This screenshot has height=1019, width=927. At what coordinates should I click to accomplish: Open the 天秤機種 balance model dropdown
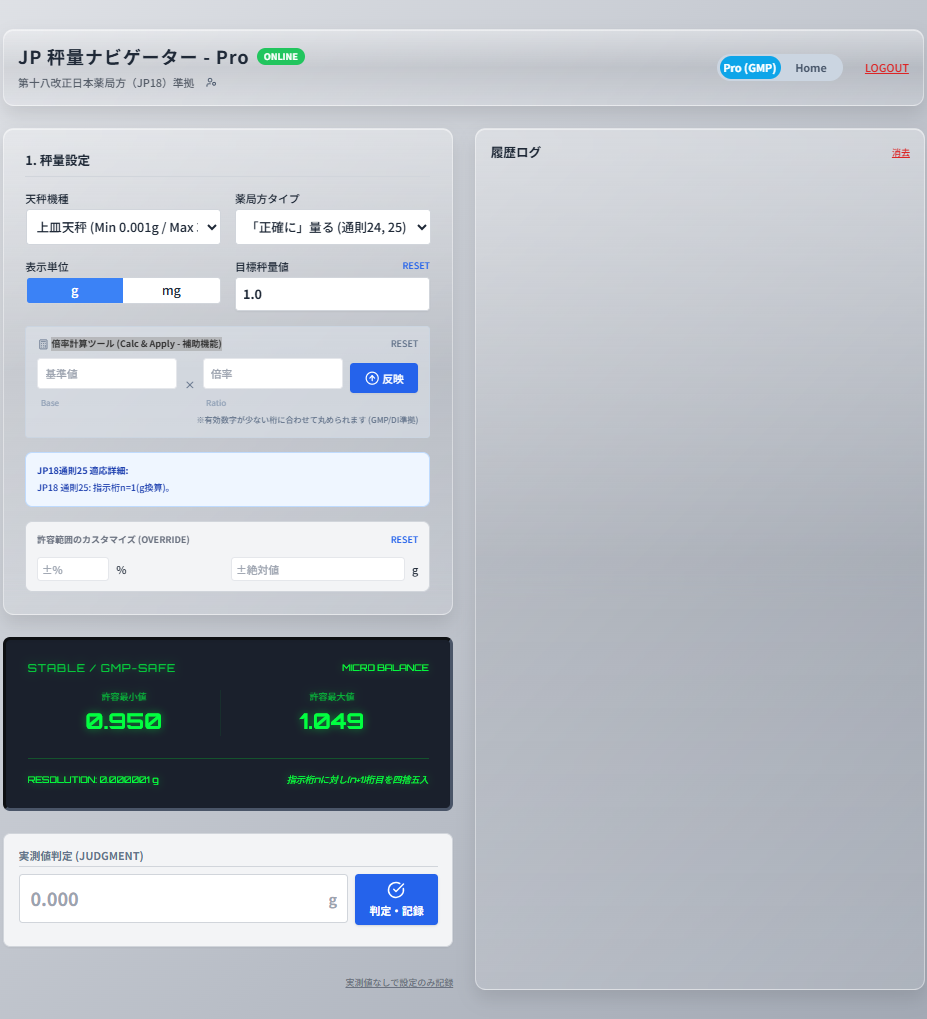[x=123, y=227]
